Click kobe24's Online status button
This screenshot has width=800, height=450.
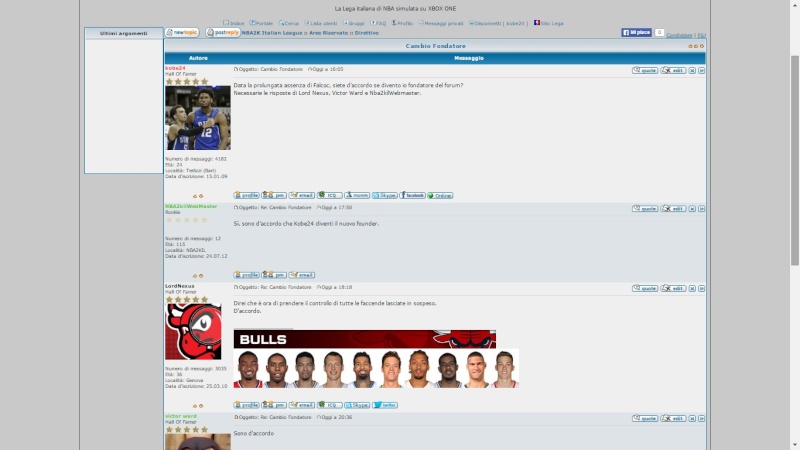(440, 195)
